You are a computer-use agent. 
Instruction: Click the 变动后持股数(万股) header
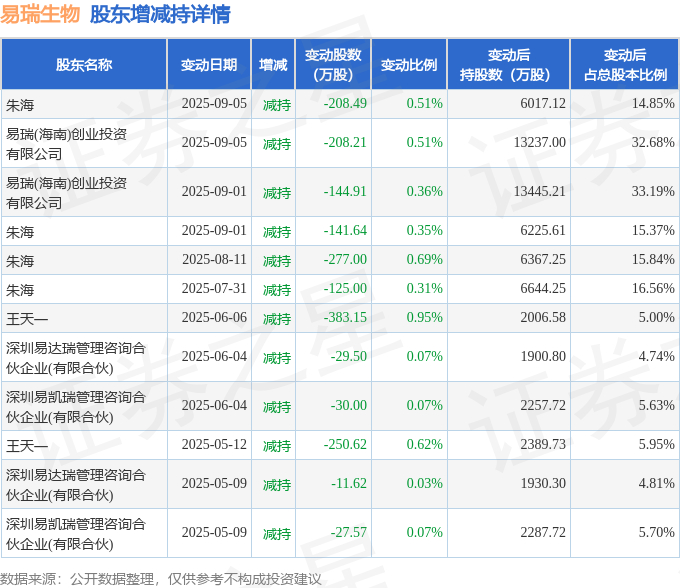[508, 65]
